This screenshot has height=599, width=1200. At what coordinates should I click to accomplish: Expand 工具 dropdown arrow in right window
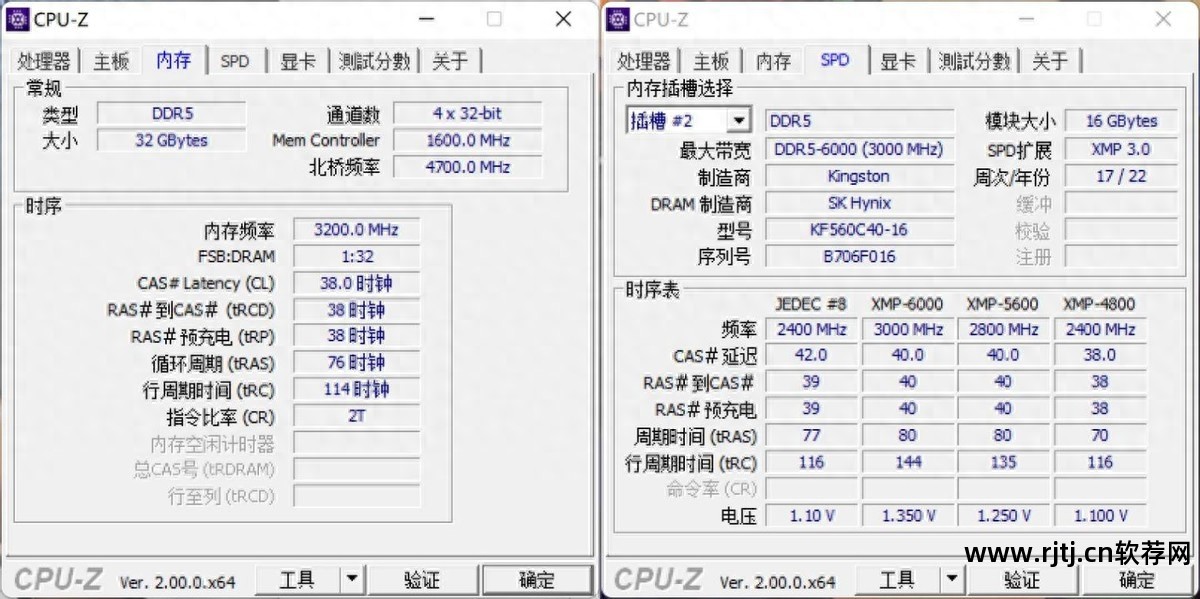(952, 579)
